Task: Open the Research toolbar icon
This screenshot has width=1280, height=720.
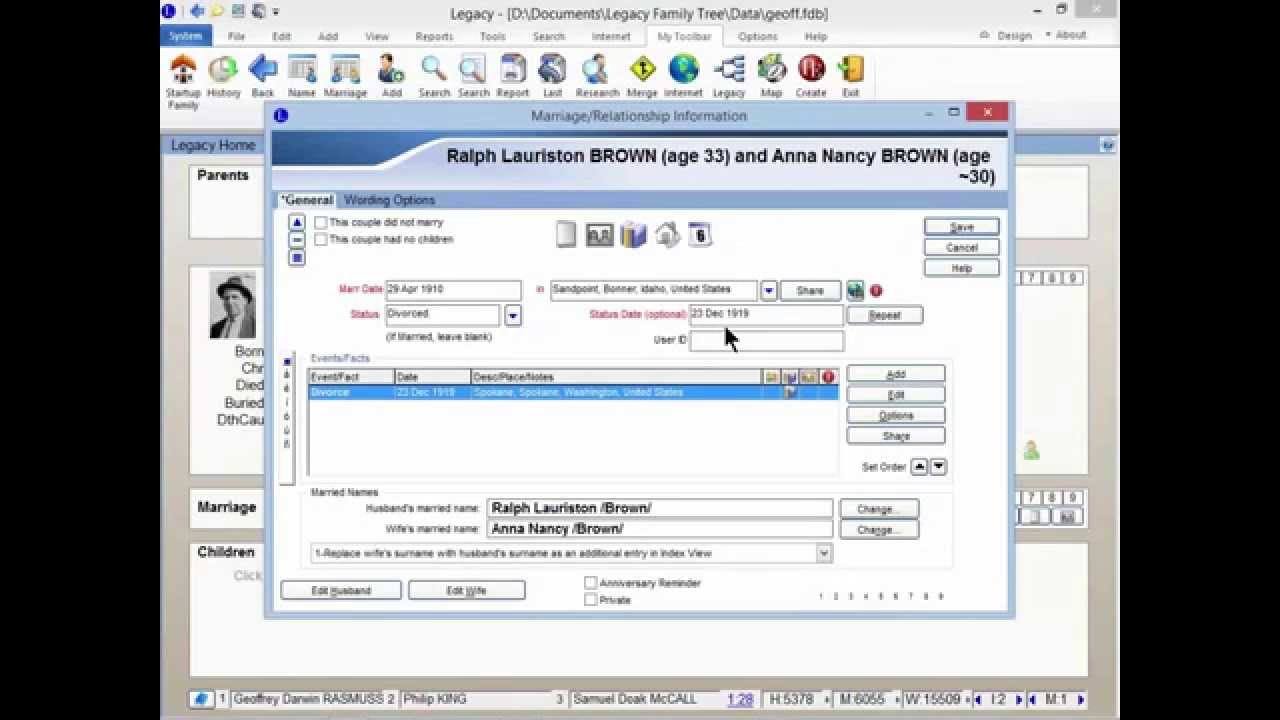Action: click(x=597, y=77)
